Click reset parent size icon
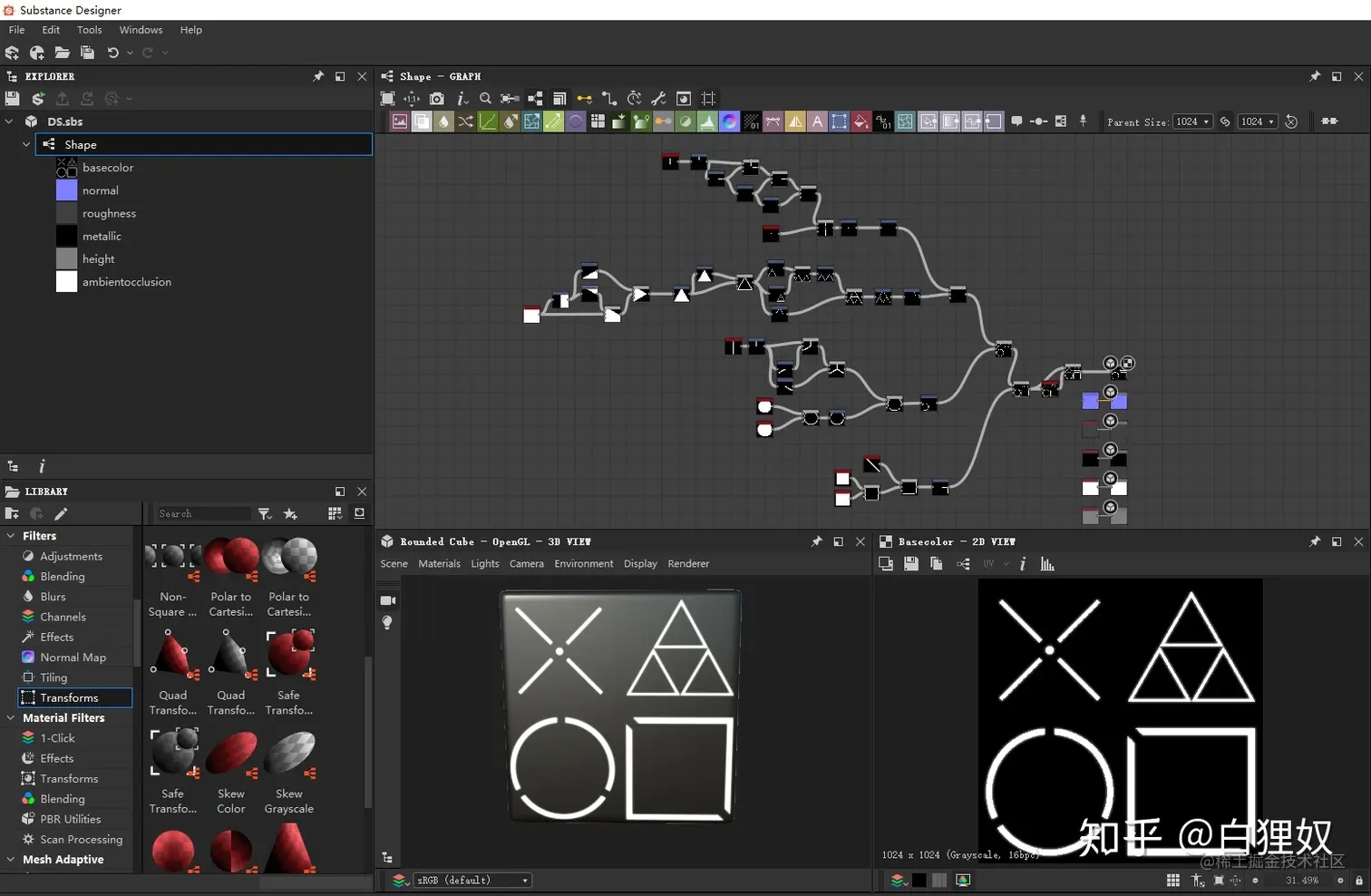 (1292, 122)
